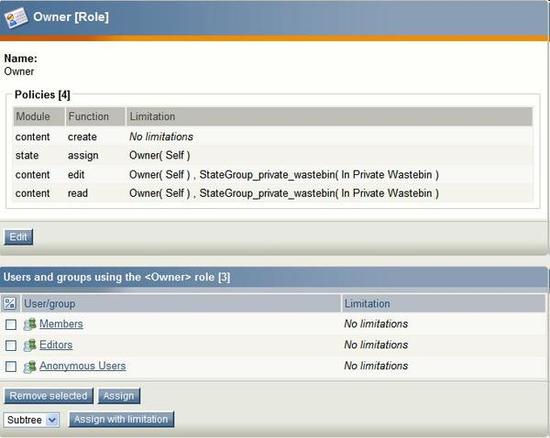Click the Remove selected button
Image resolution: width=550 pixels, height=438 pixels.
tap(48, 396)
